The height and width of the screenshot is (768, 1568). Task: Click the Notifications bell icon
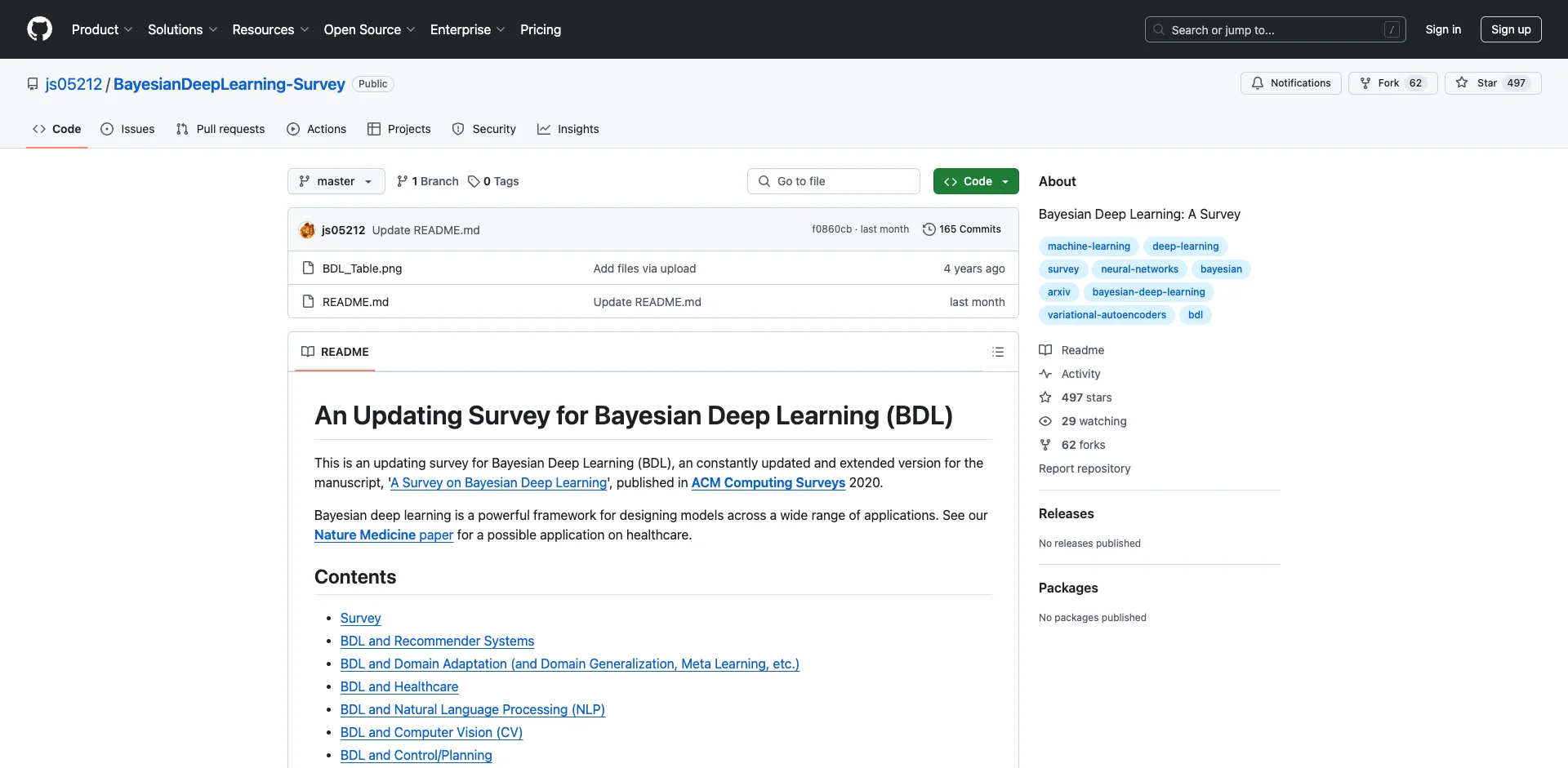(1258, 83)
